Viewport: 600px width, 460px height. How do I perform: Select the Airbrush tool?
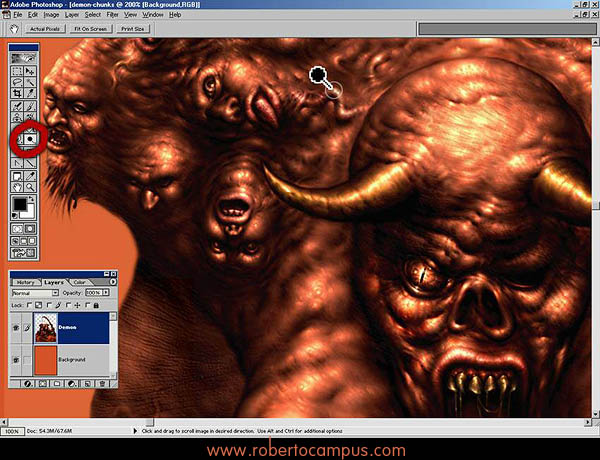tap(17, 106)
